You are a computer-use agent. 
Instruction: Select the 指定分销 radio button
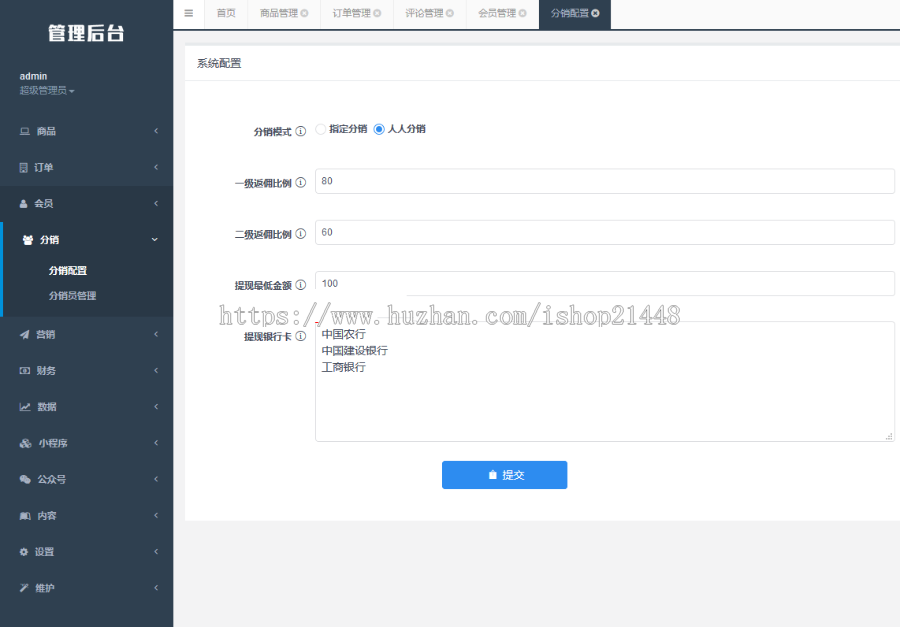coord(320,129)
